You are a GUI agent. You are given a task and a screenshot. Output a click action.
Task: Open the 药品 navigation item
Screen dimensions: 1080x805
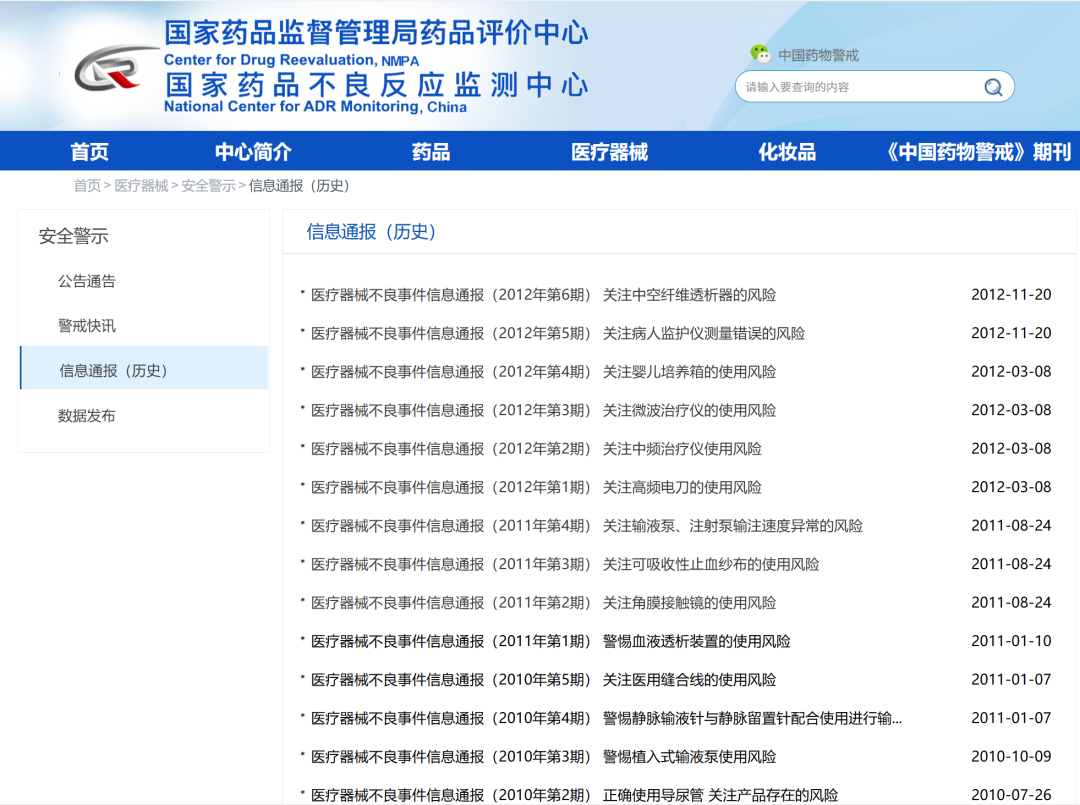430,151
